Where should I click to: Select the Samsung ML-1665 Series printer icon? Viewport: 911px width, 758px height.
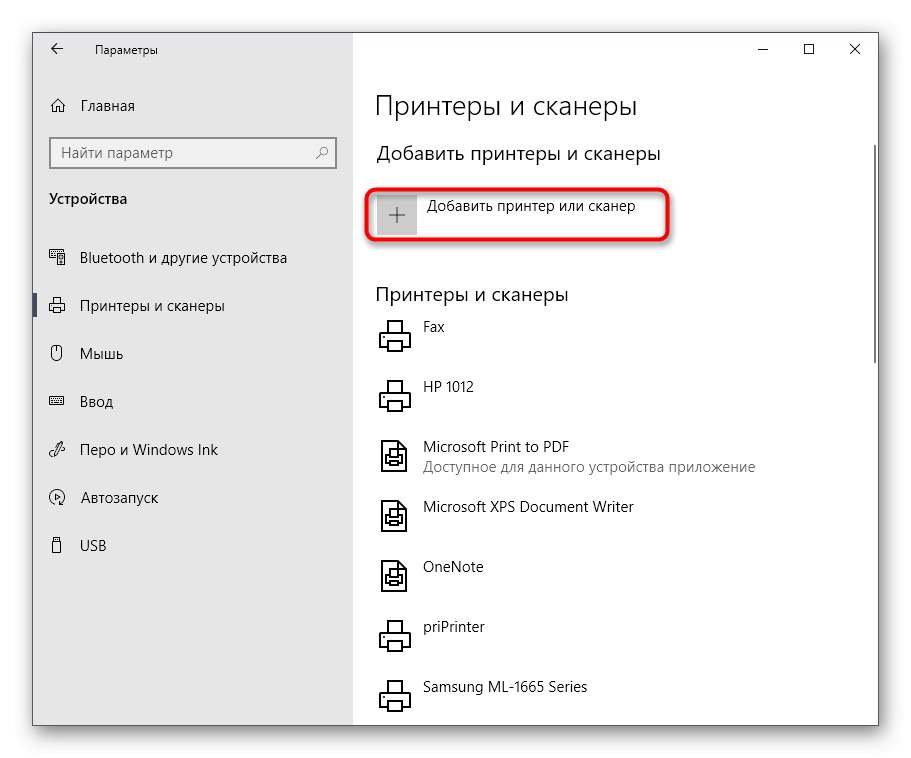click(394, 695)
